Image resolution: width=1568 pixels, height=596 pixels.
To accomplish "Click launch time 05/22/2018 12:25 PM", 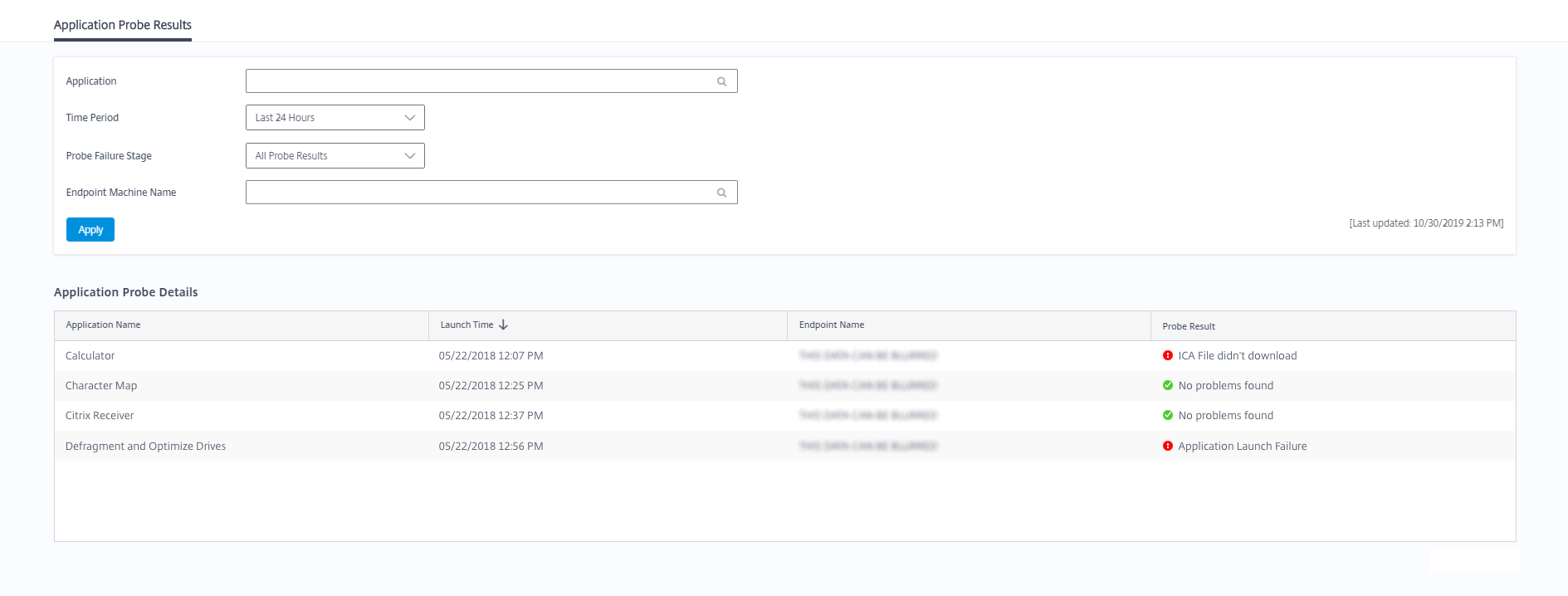I will 491,386.
